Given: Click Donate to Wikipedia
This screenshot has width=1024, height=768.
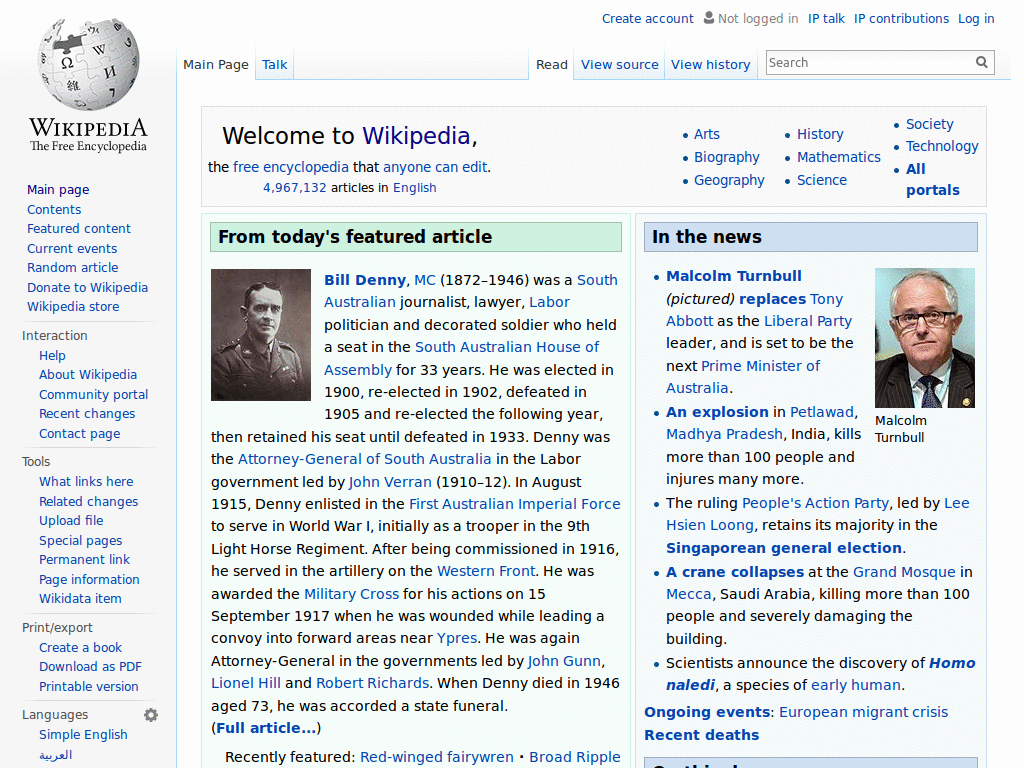Looking at the screenshot, I should coord(88,287).
